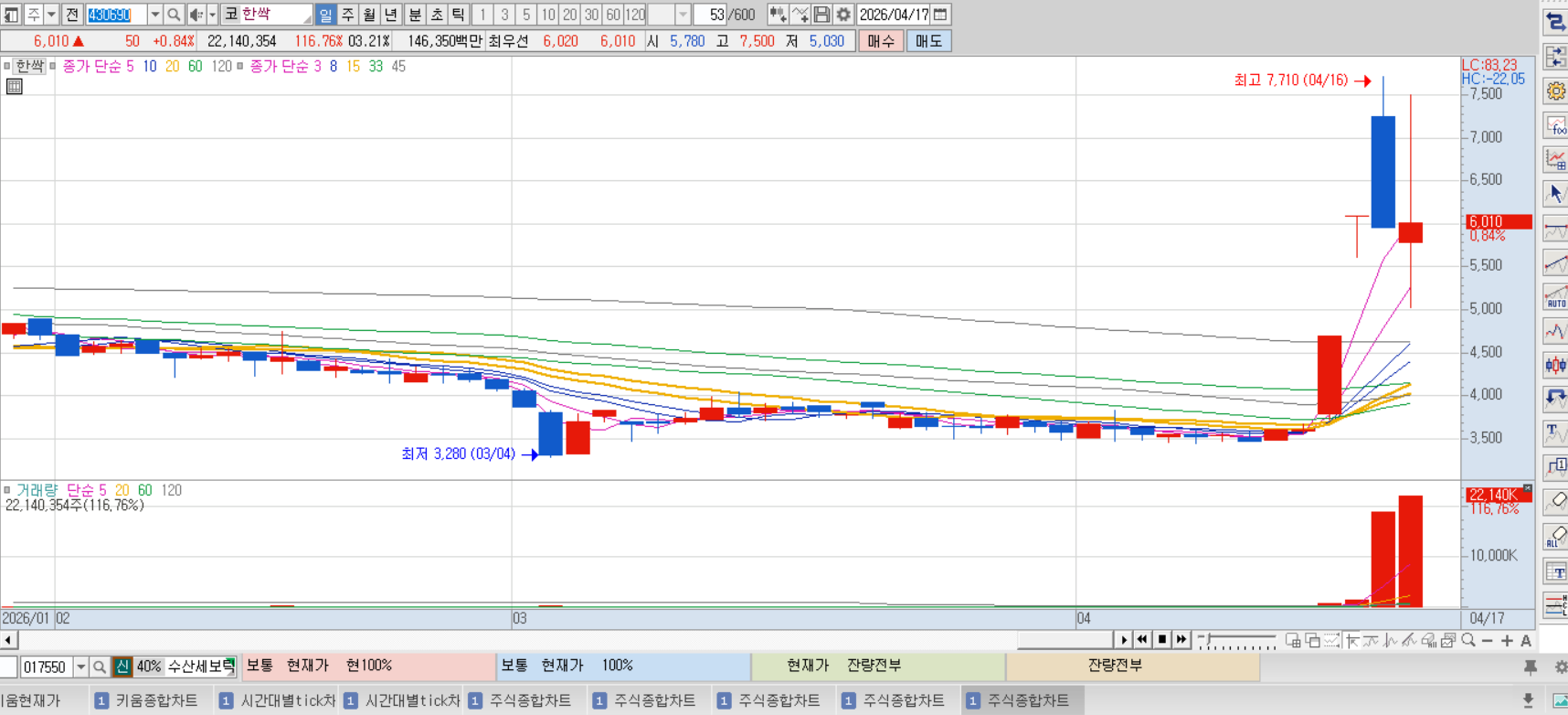Click the 전 button beside code field
The width and height of the screenshot is (1568, 715).
pos(72,15)
